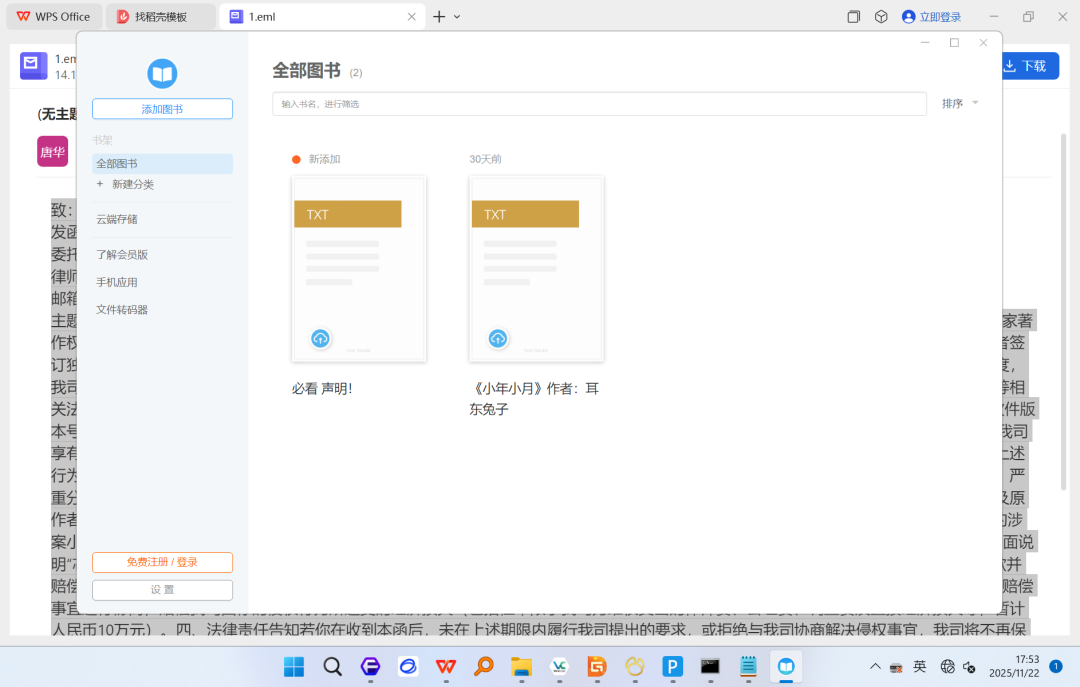Click cloud upload icon on 小年小月 book

(x=498, y=338)
